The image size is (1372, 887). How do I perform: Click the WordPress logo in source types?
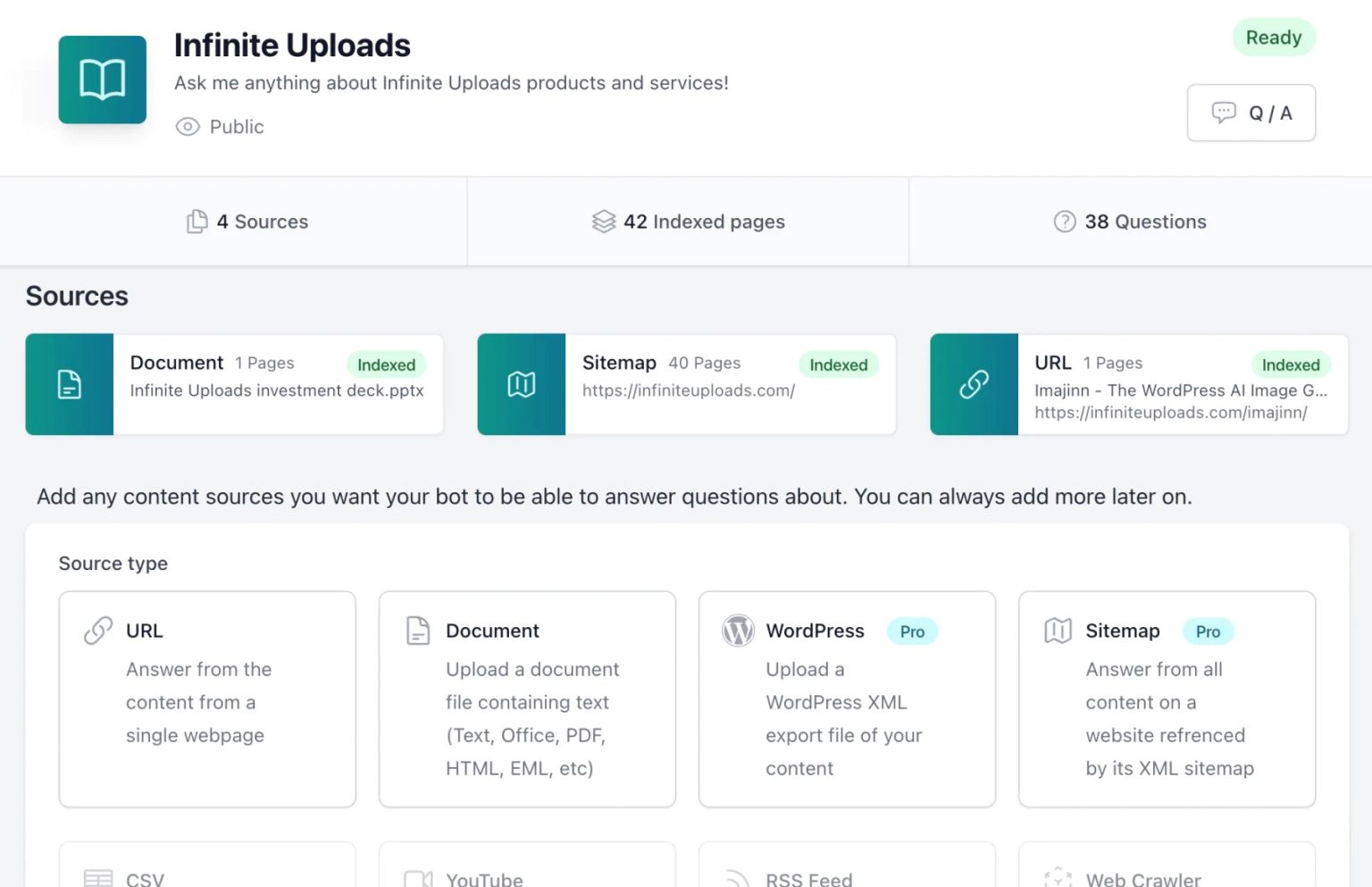[x=737, y=631]
